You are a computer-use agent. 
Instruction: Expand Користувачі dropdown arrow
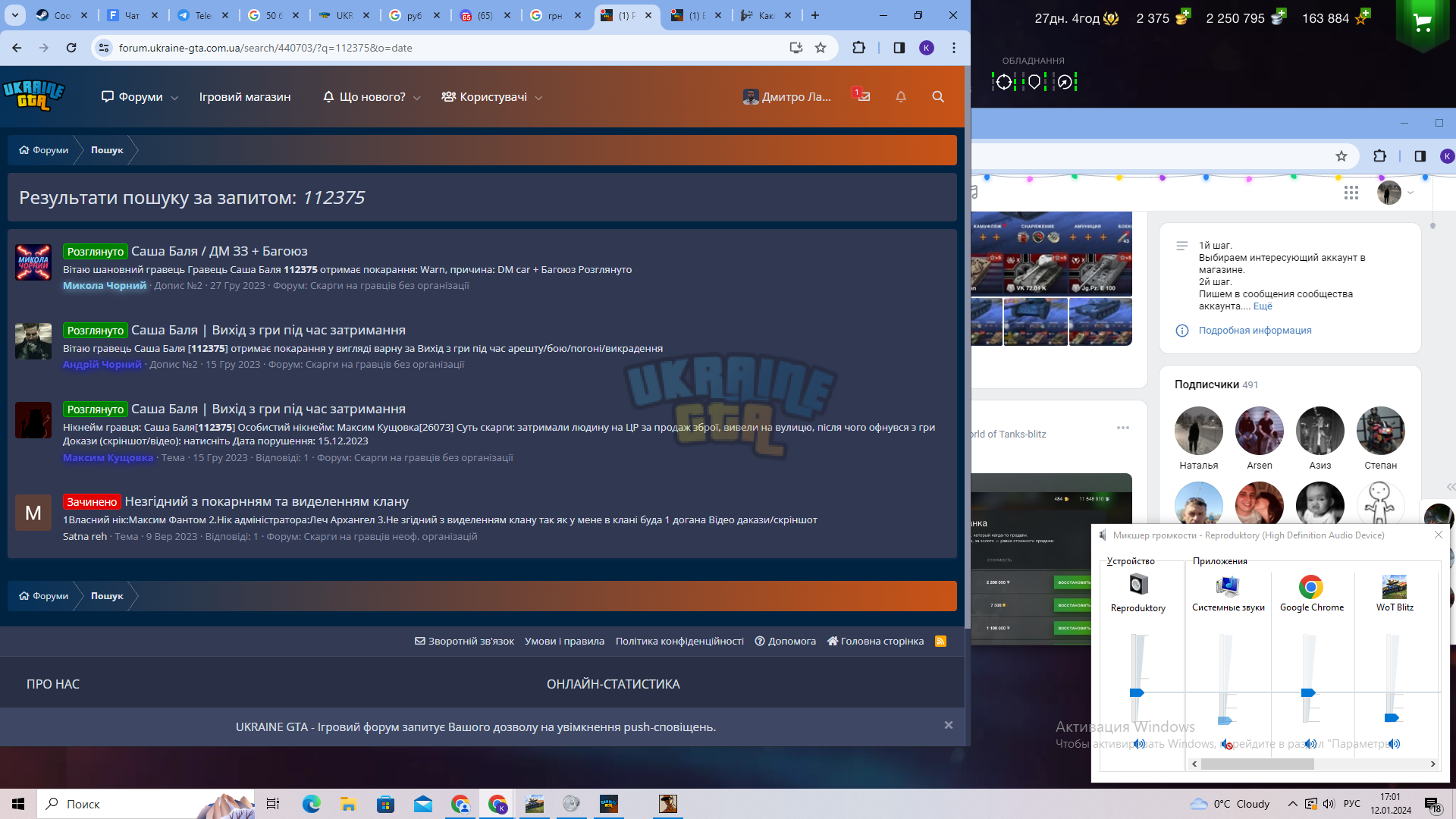(538, 98)
